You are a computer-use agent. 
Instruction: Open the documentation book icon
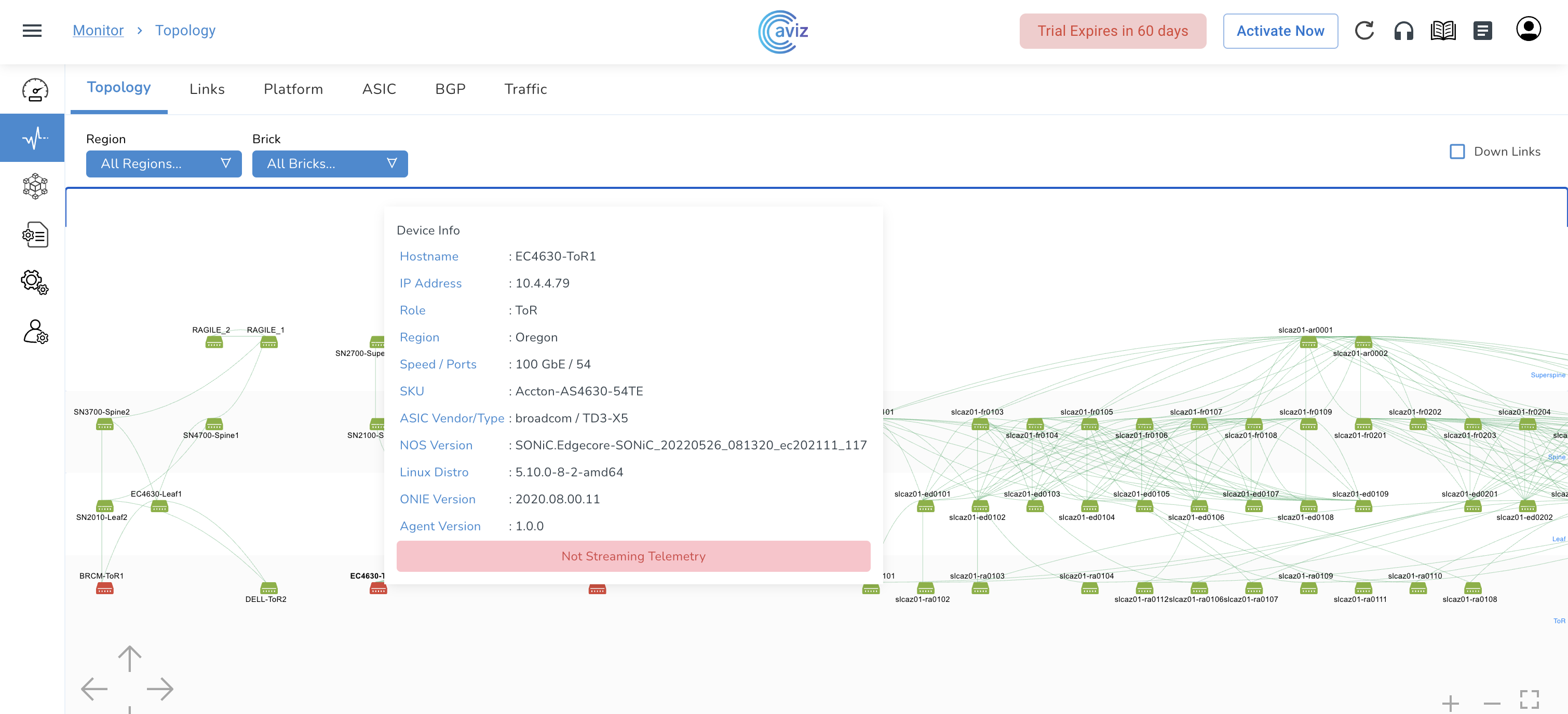click(x=1442, y=31)
